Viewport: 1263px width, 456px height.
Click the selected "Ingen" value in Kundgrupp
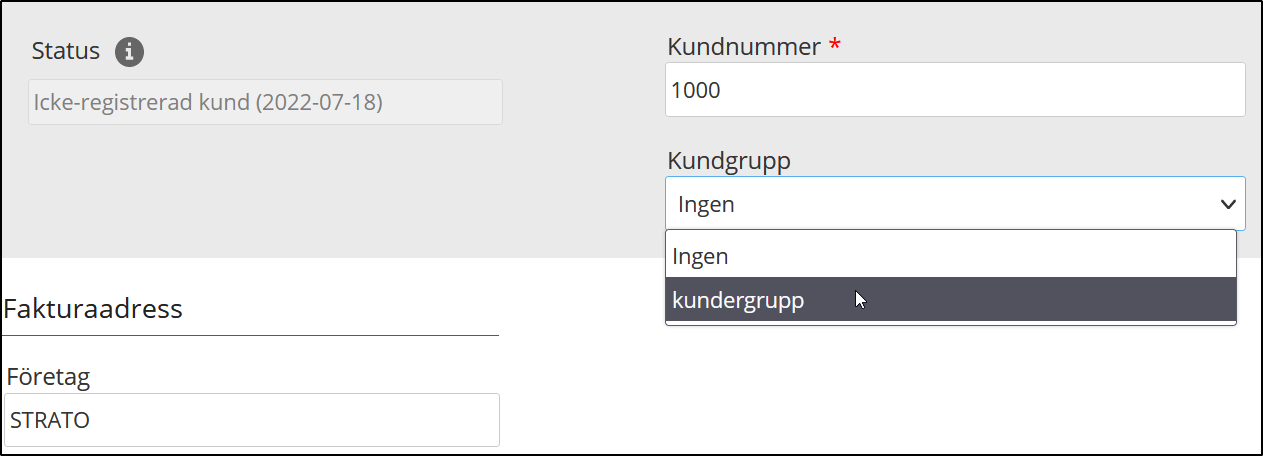706,205
